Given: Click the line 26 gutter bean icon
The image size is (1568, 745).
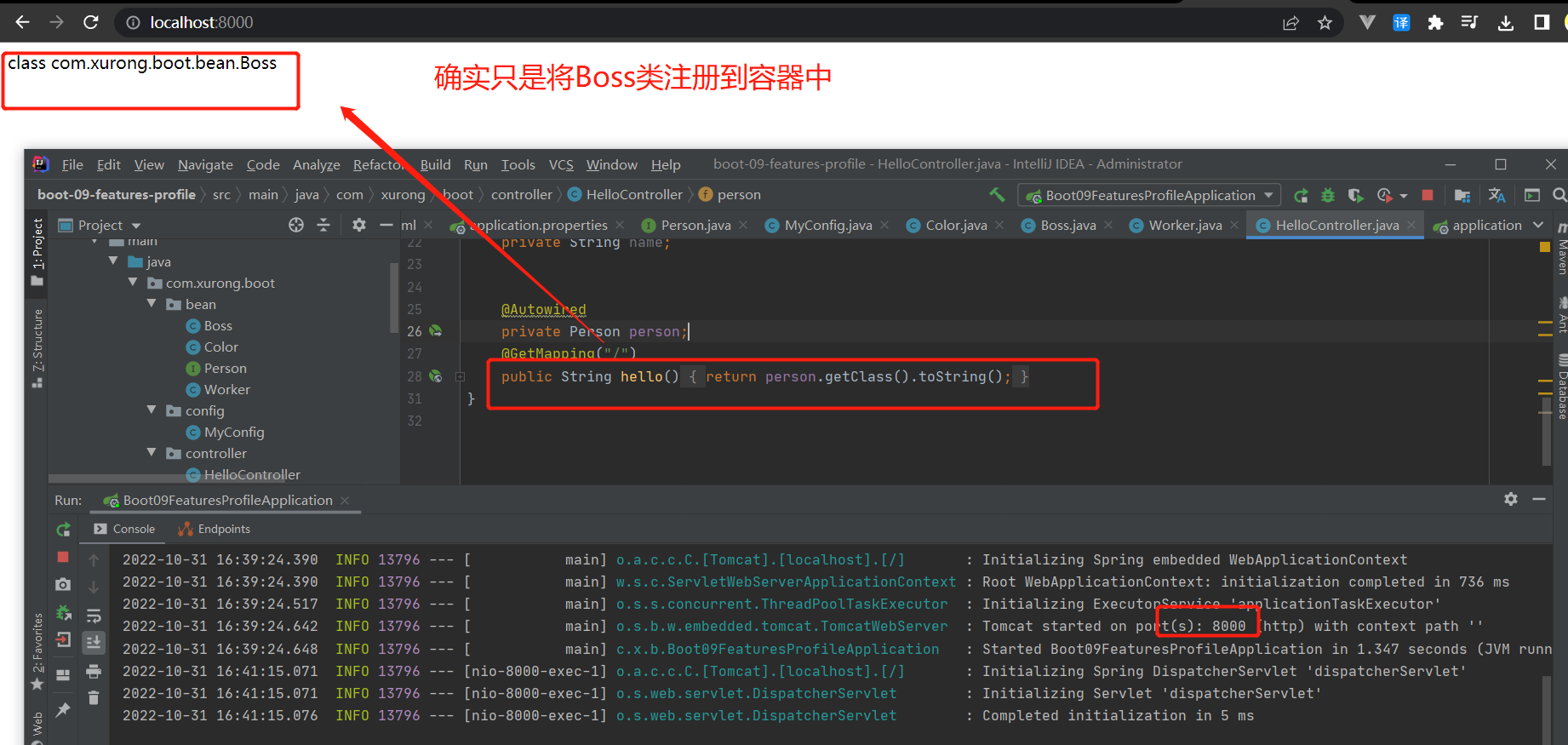Looking at the screenshot, I should [x=436, y=331].
